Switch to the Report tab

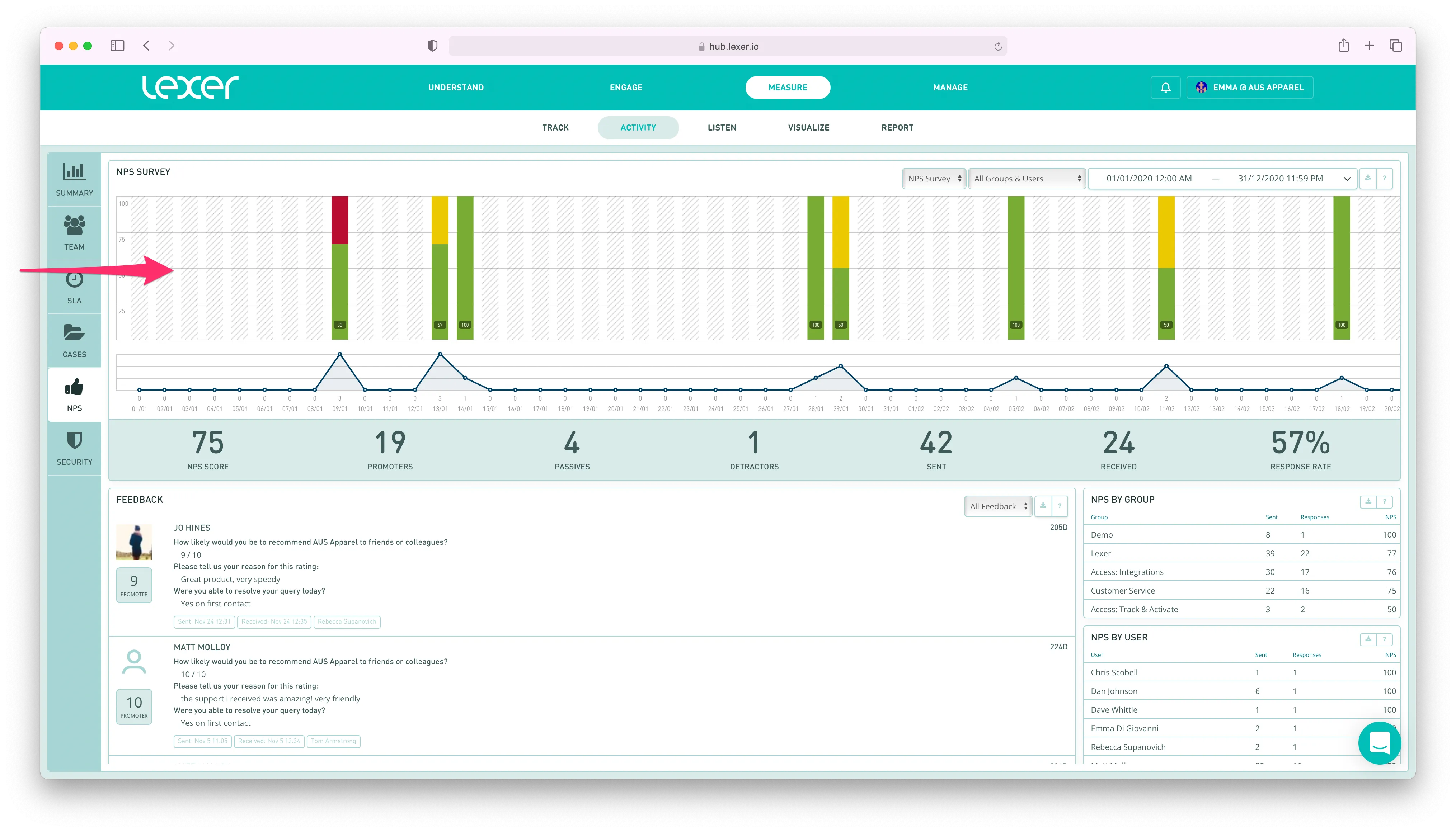[897, 127]
